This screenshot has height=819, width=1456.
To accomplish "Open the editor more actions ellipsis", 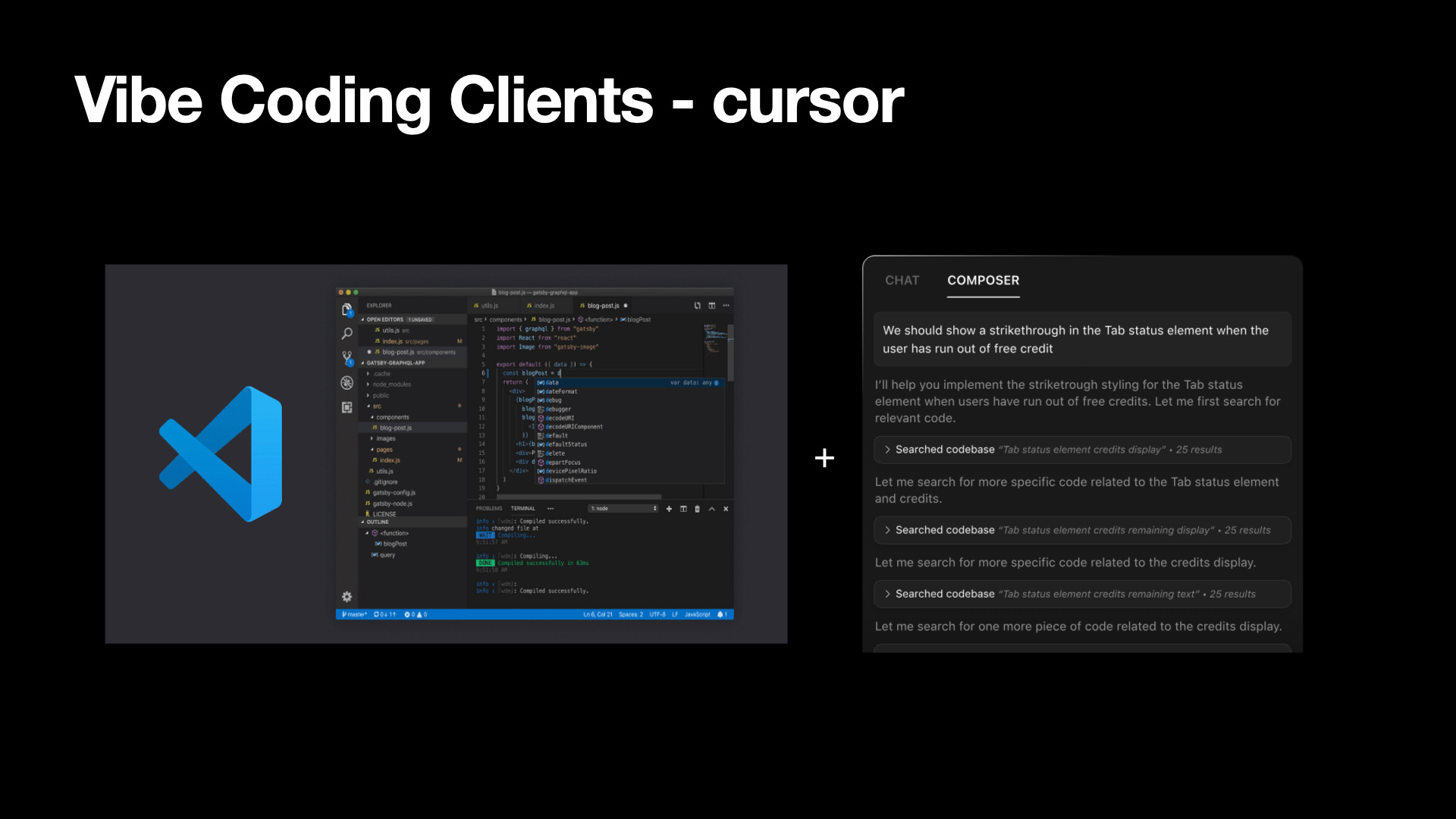I will [x=726, y=306].
